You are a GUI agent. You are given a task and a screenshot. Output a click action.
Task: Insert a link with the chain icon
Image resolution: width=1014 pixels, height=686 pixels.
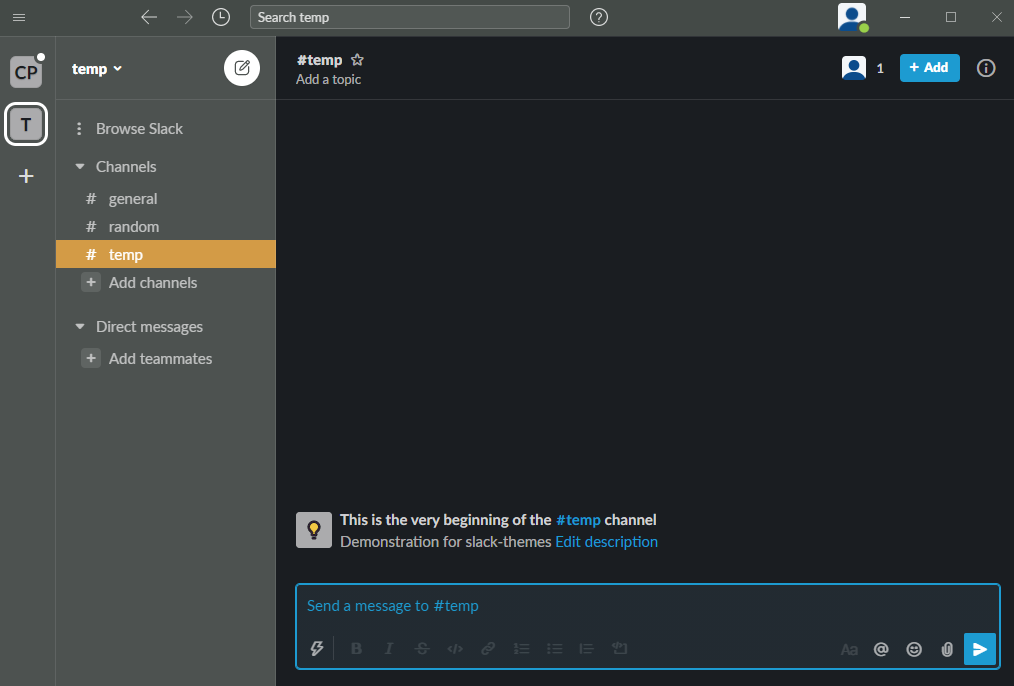pos(488,648)
